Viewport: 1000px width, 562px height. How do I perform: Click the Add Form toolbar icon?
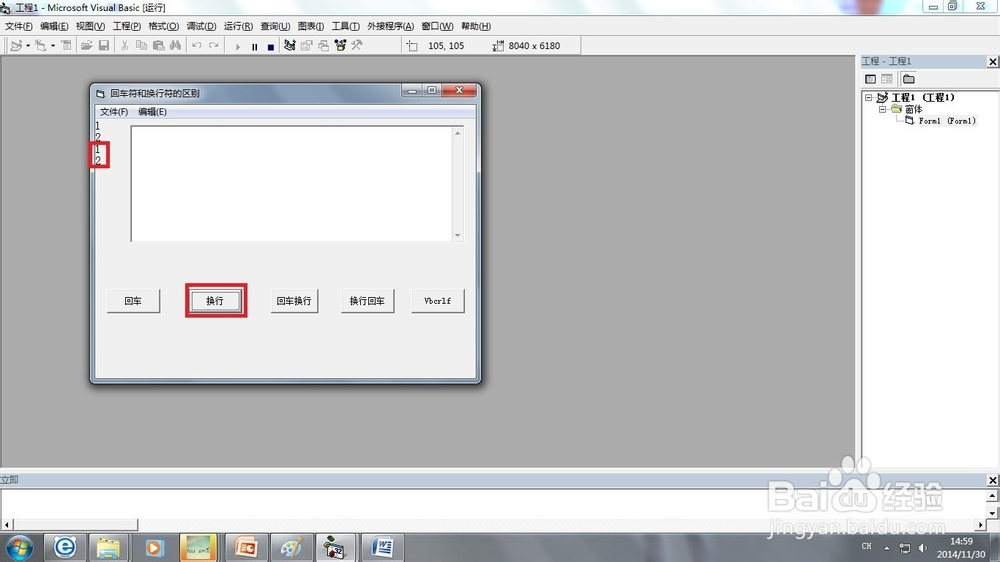(x=41, y=45)
